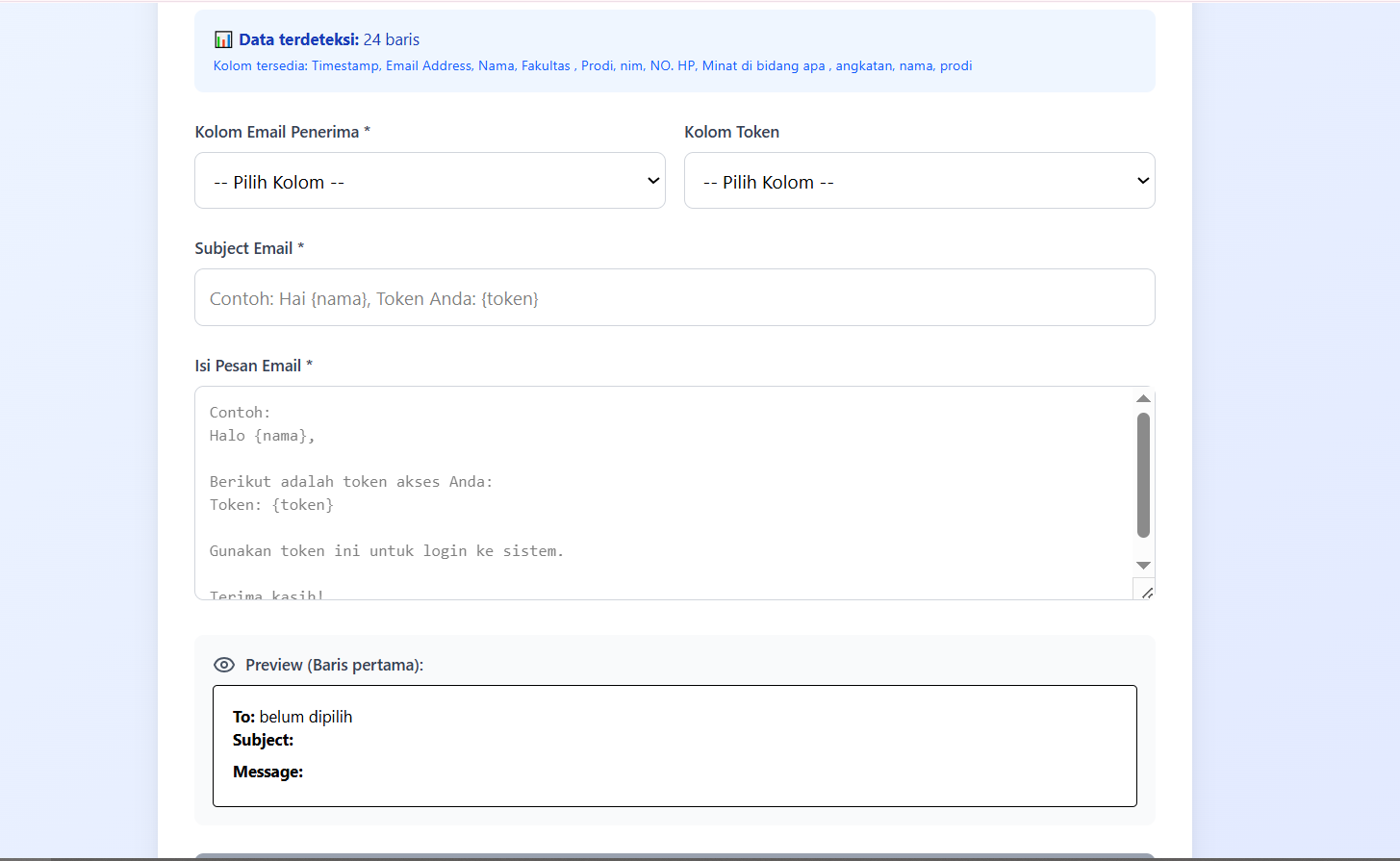
Task: Open the Kolom Token dropdown
Action: [919, 180]
